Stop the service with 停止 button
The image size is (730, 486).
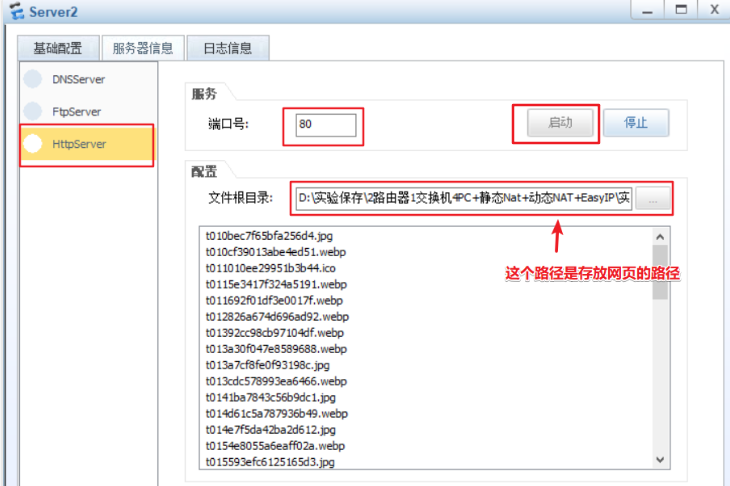pos(636,123)
